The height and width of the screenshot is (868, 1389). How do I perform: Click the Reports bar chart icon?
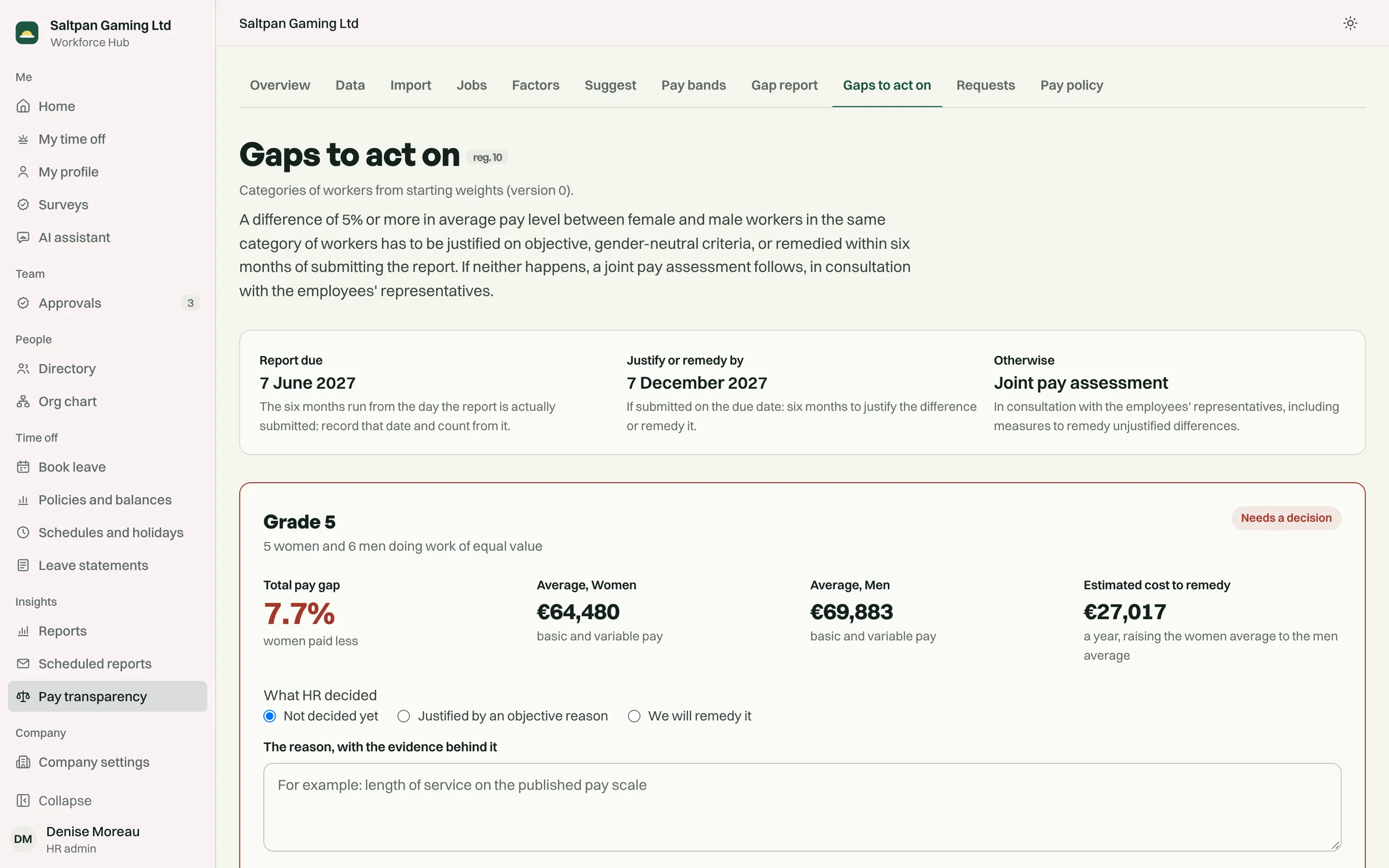tap(23, 631)
